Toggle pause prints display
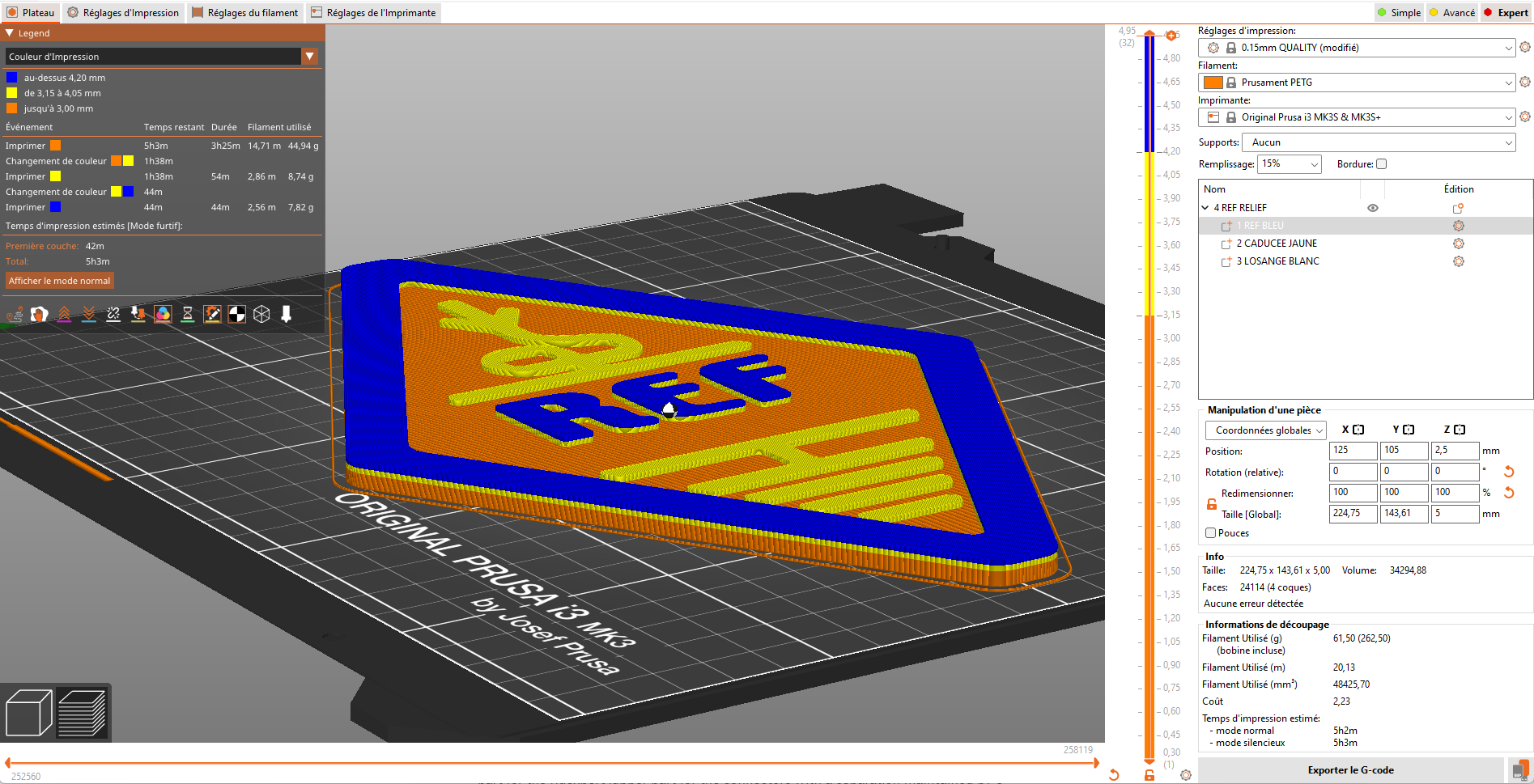 [187, 314]
